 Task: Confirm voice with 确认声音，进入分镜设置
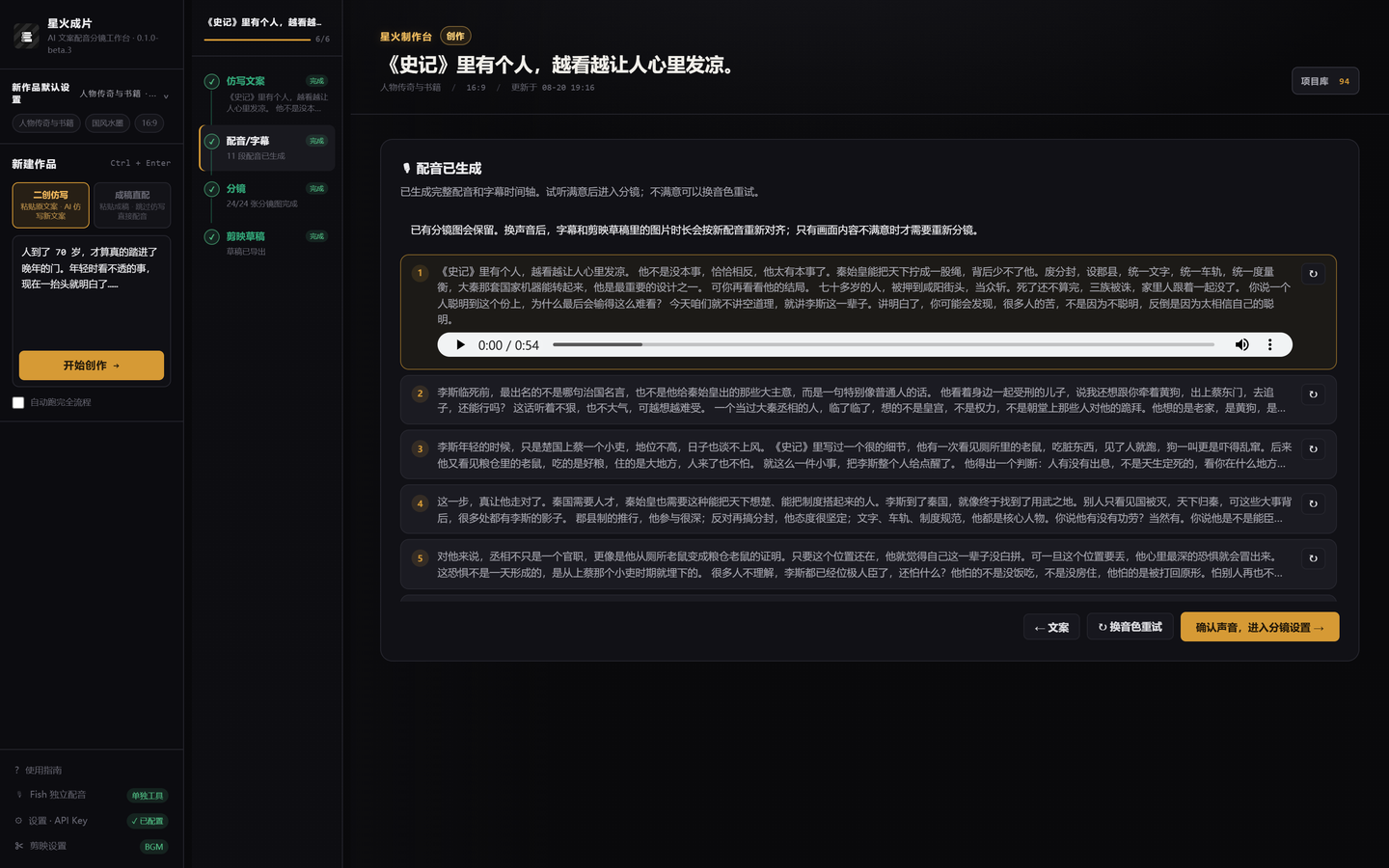(1260, 627)
